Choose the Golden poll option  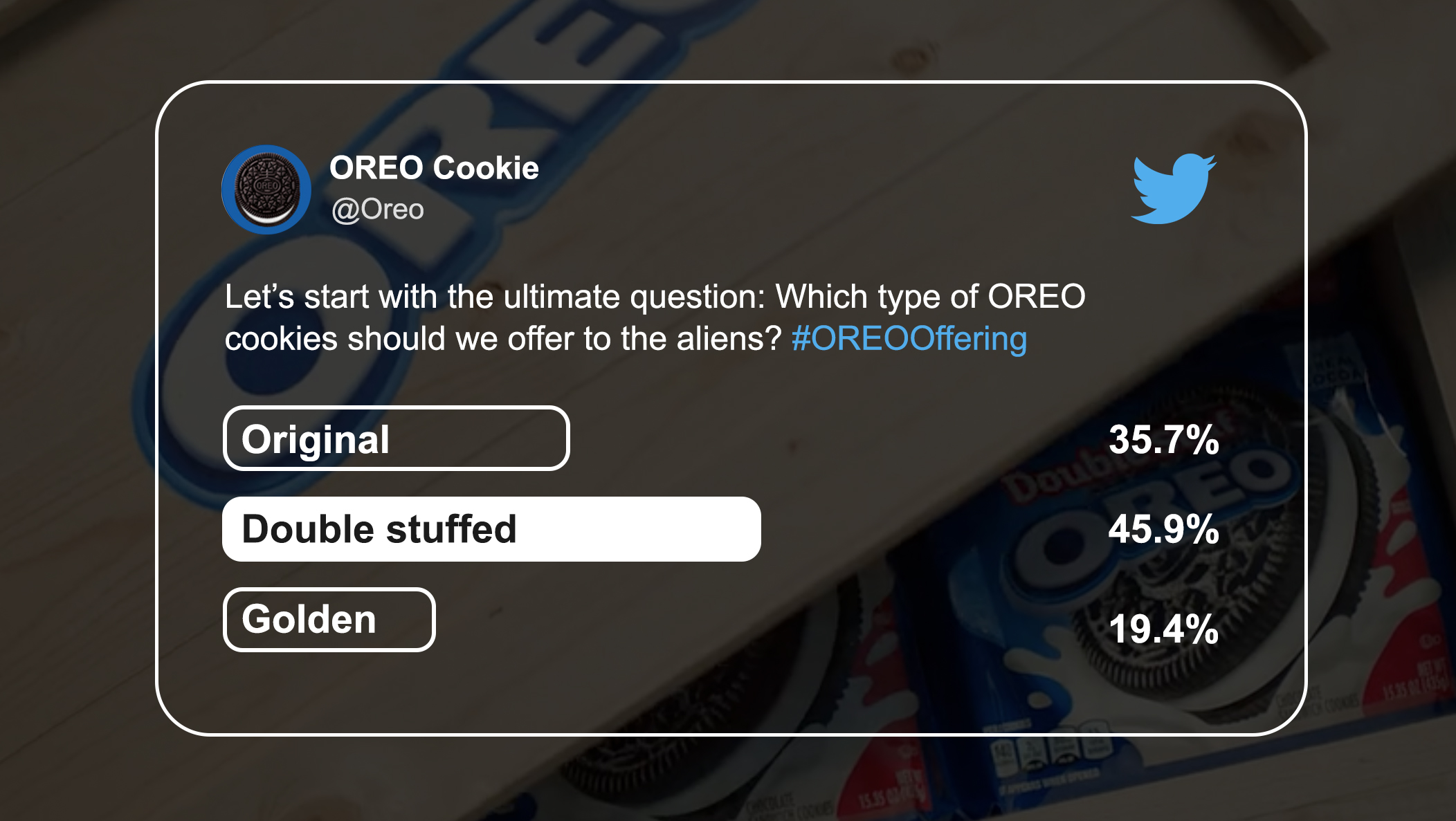click(x=329, y=620)
